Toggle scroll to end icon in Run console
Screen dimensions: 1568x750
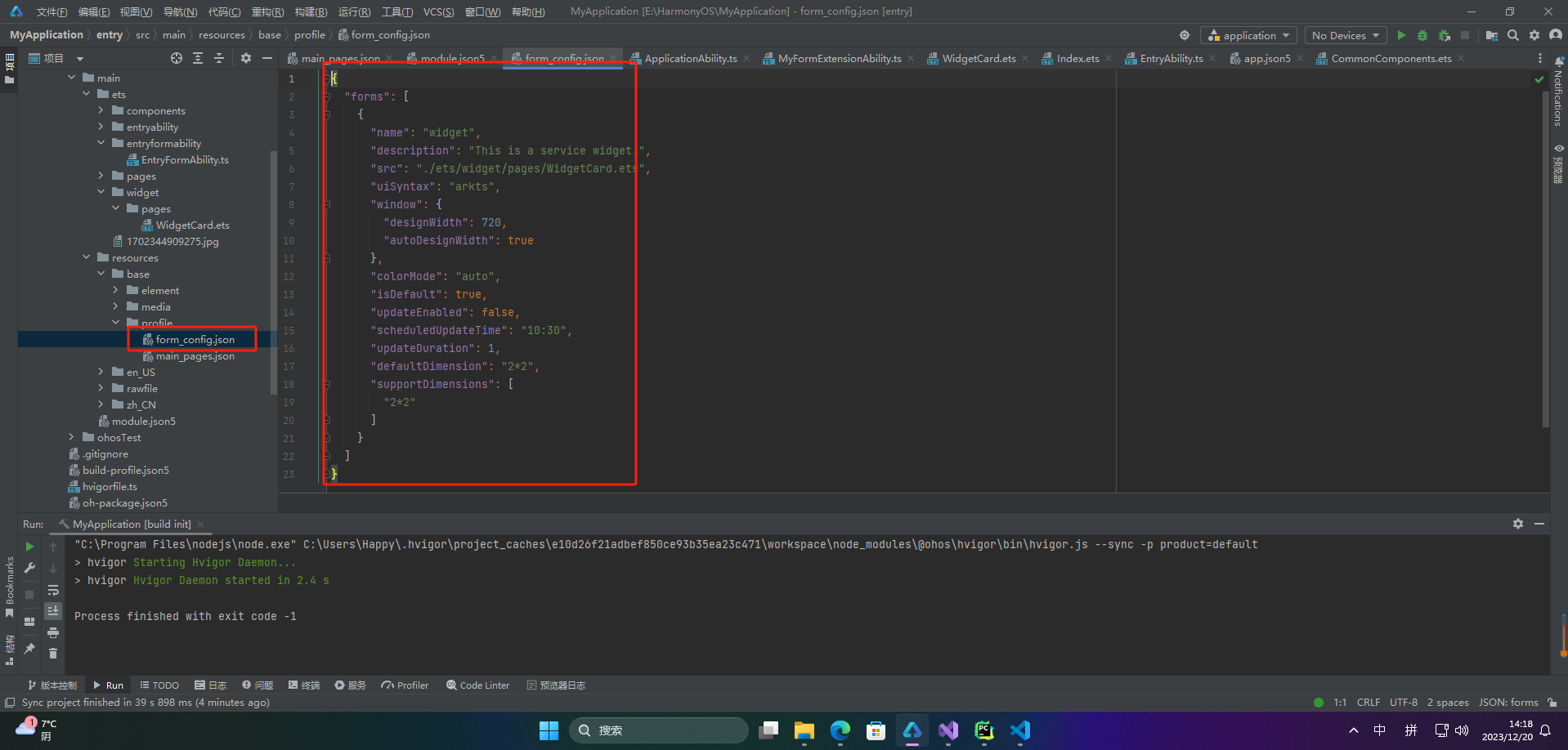click(x=53, y=610)
